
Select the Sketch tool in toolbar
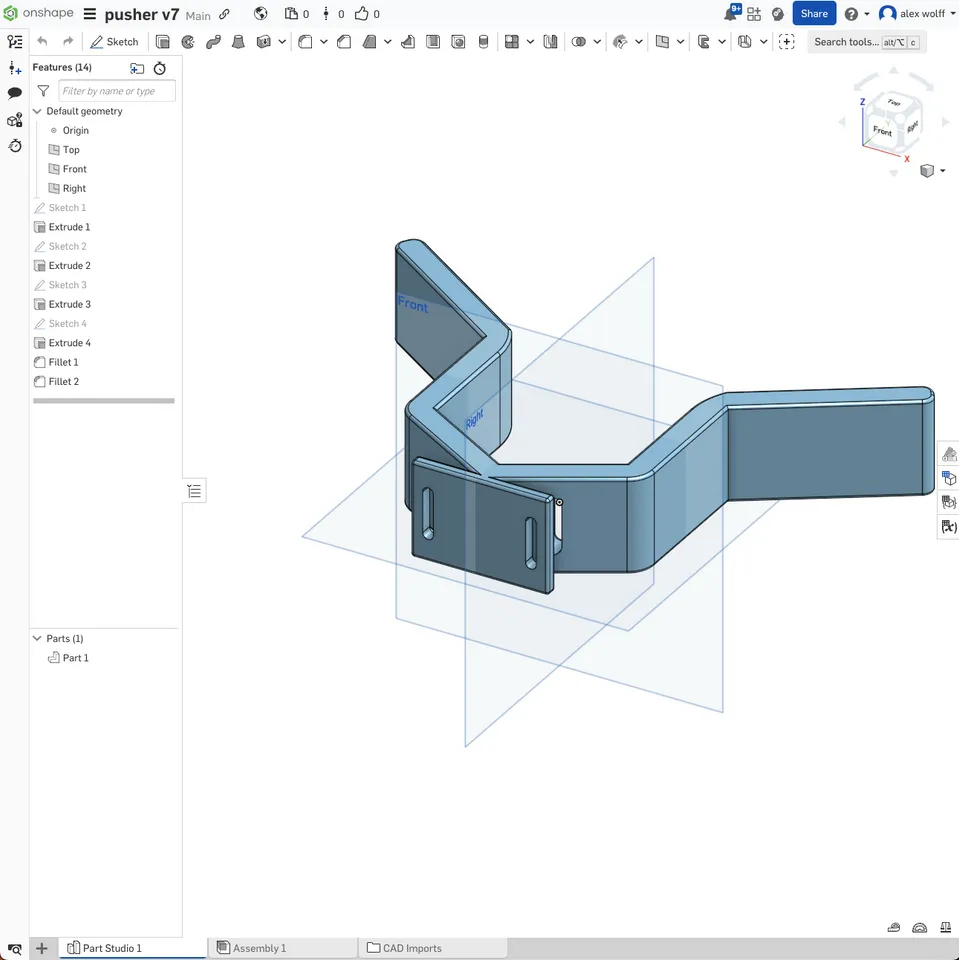[x=114, y=42]
